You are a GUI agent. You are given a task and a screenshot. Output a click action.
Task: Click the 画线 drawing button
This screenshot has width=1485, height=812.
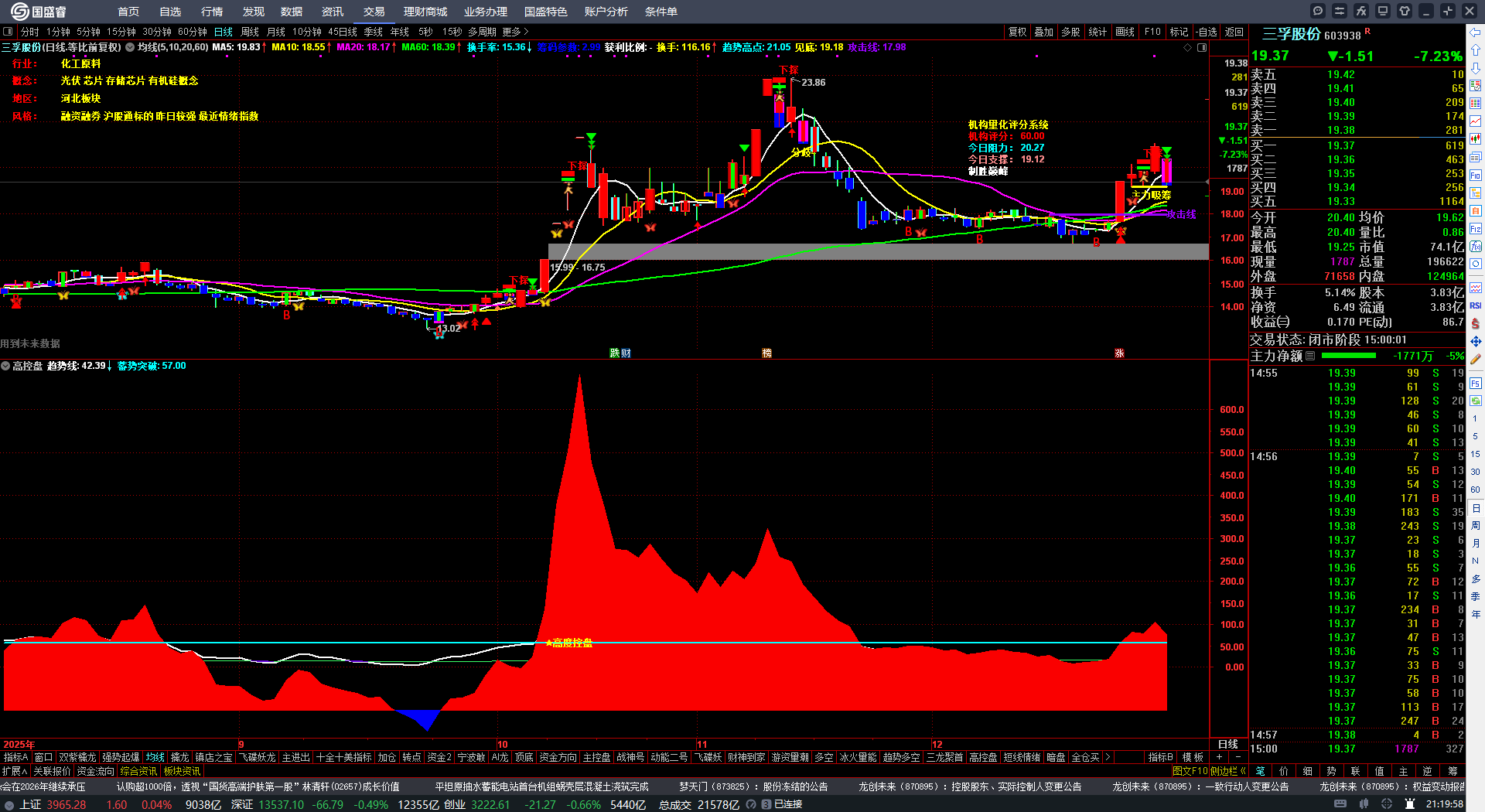(x=1125, y=32)
